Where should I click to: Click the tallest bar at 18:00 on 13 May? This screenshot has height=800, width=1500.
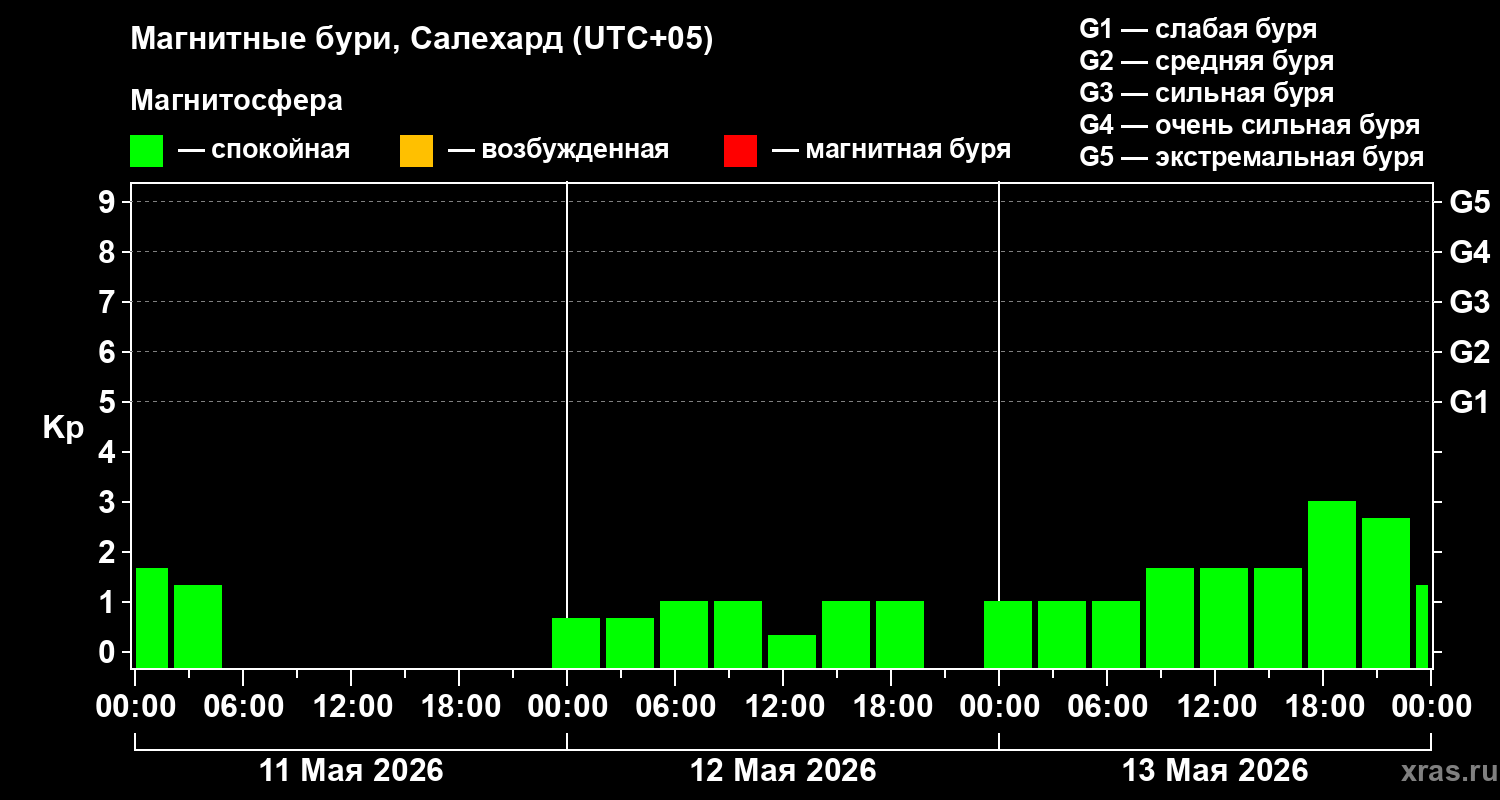[x=1332, y=584]
